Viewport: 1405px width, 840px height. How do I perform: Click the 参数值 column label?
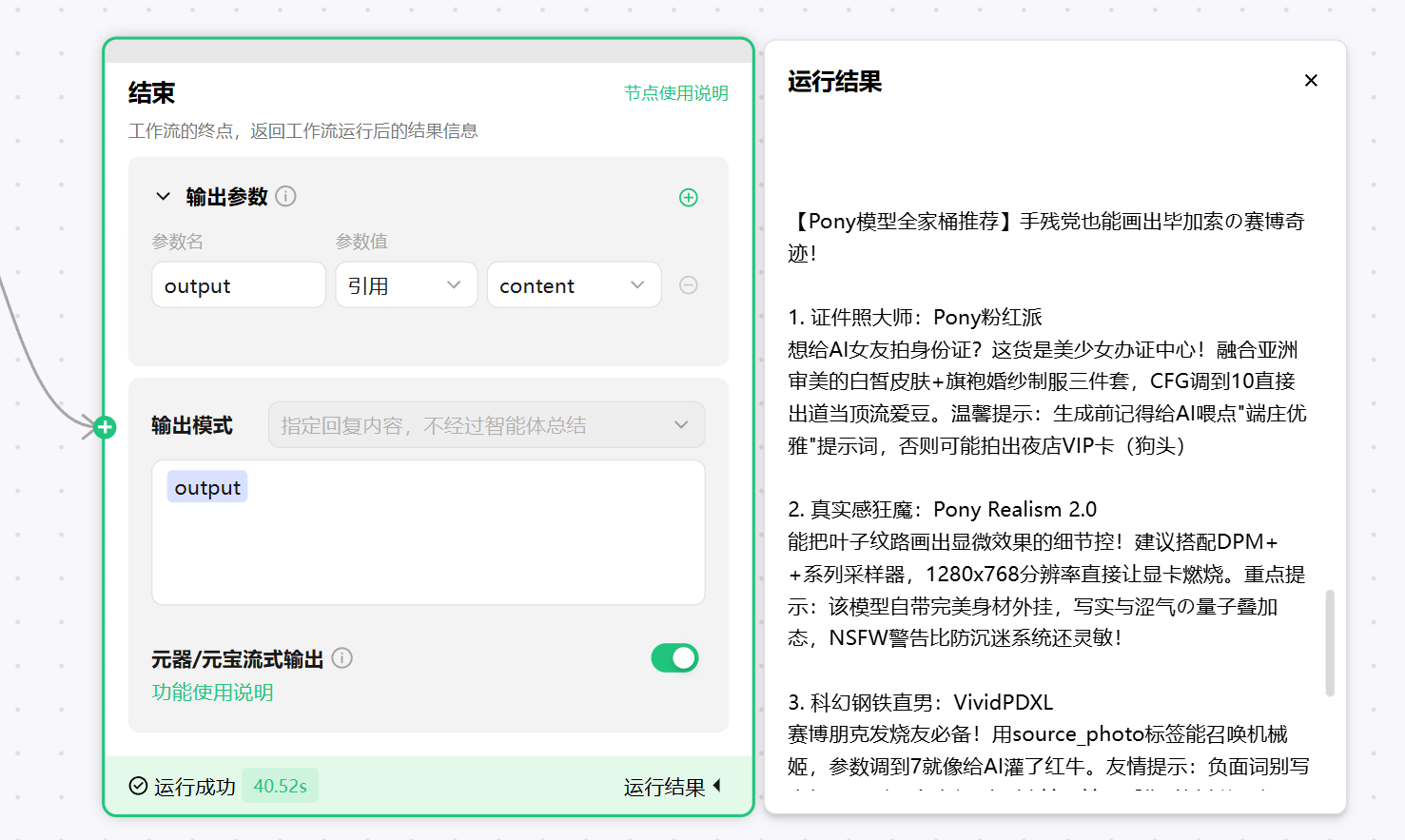(x=361, y=242)
